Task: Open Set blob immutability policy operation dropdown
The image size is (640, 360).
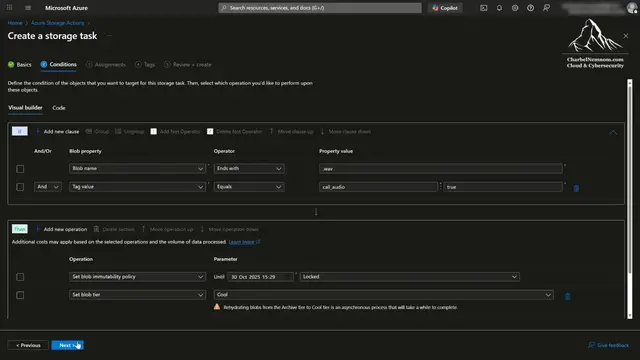Action: [x=137, y=277]
